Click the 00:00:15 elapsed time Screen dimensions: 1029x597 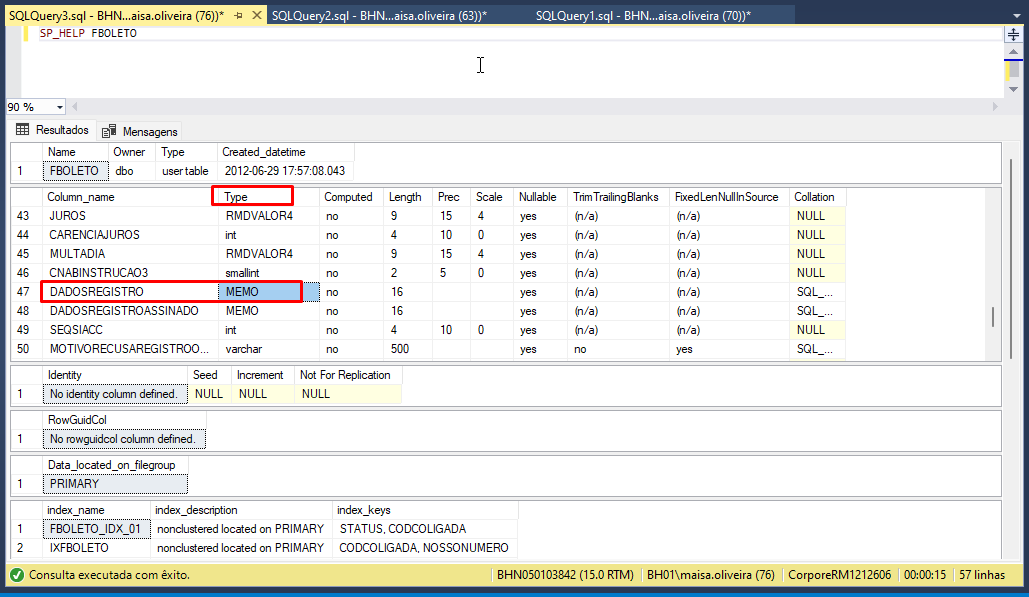tap(925, 575)
